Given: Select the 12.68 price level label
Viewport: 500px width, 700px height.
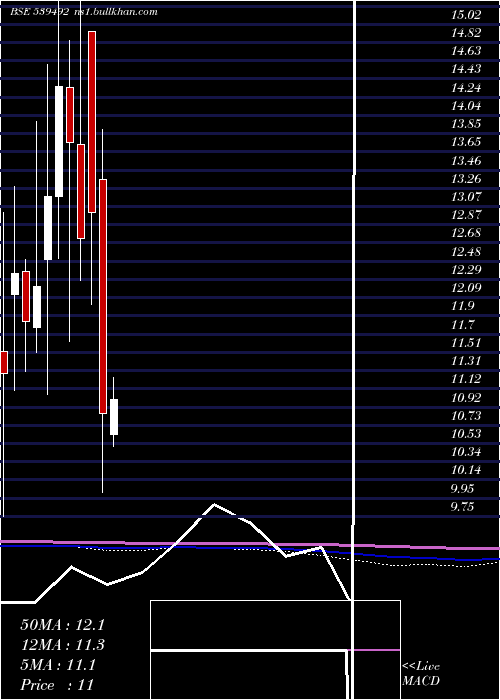Looking at the screenshot, I should 466,233.
